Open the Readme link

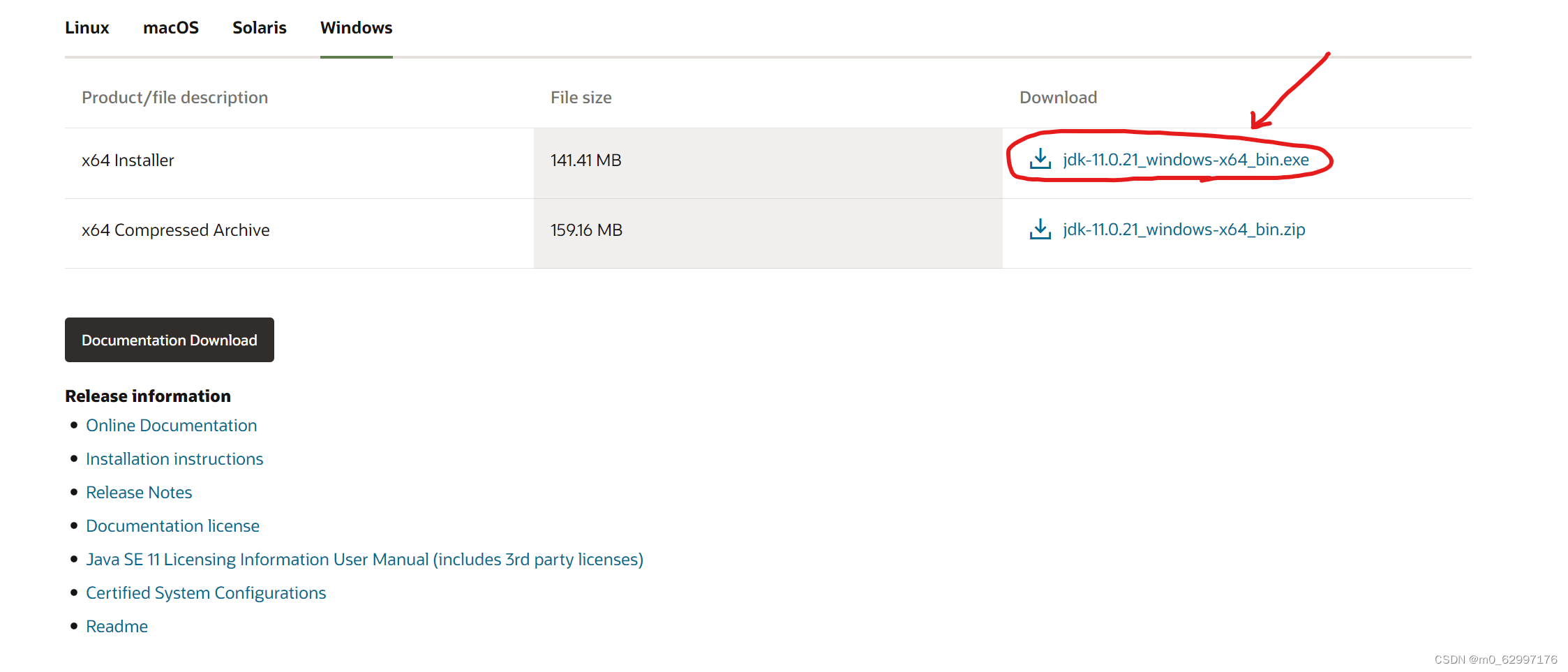pos(117,626)
